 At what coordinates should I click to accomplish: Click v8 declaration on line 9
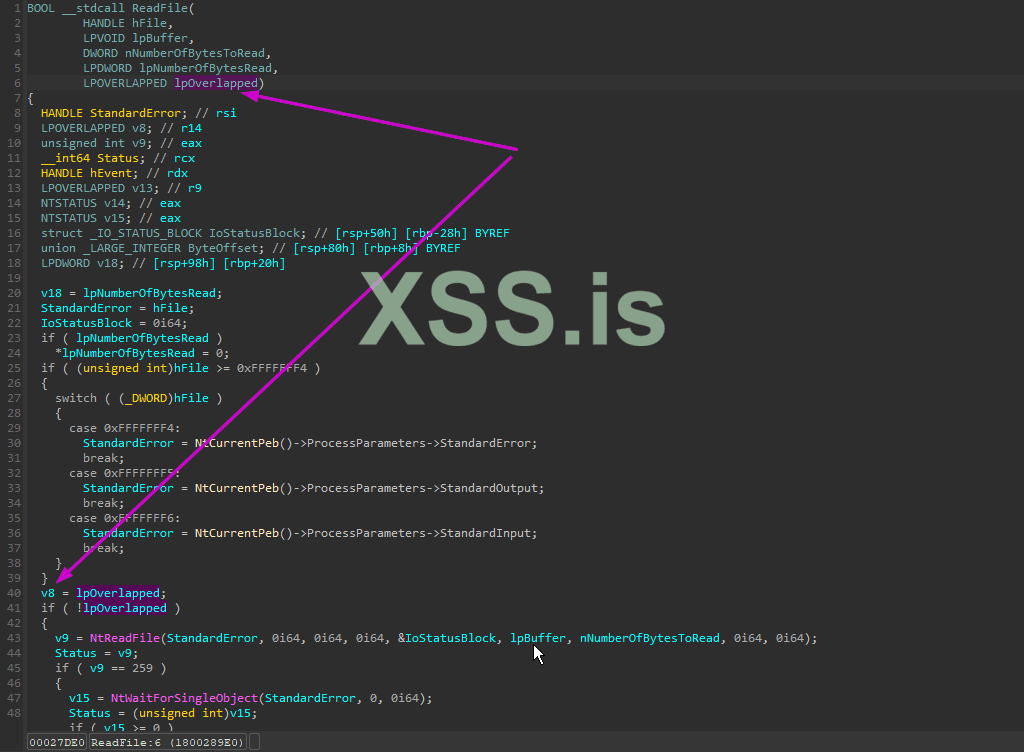click(x=138, y=128)
